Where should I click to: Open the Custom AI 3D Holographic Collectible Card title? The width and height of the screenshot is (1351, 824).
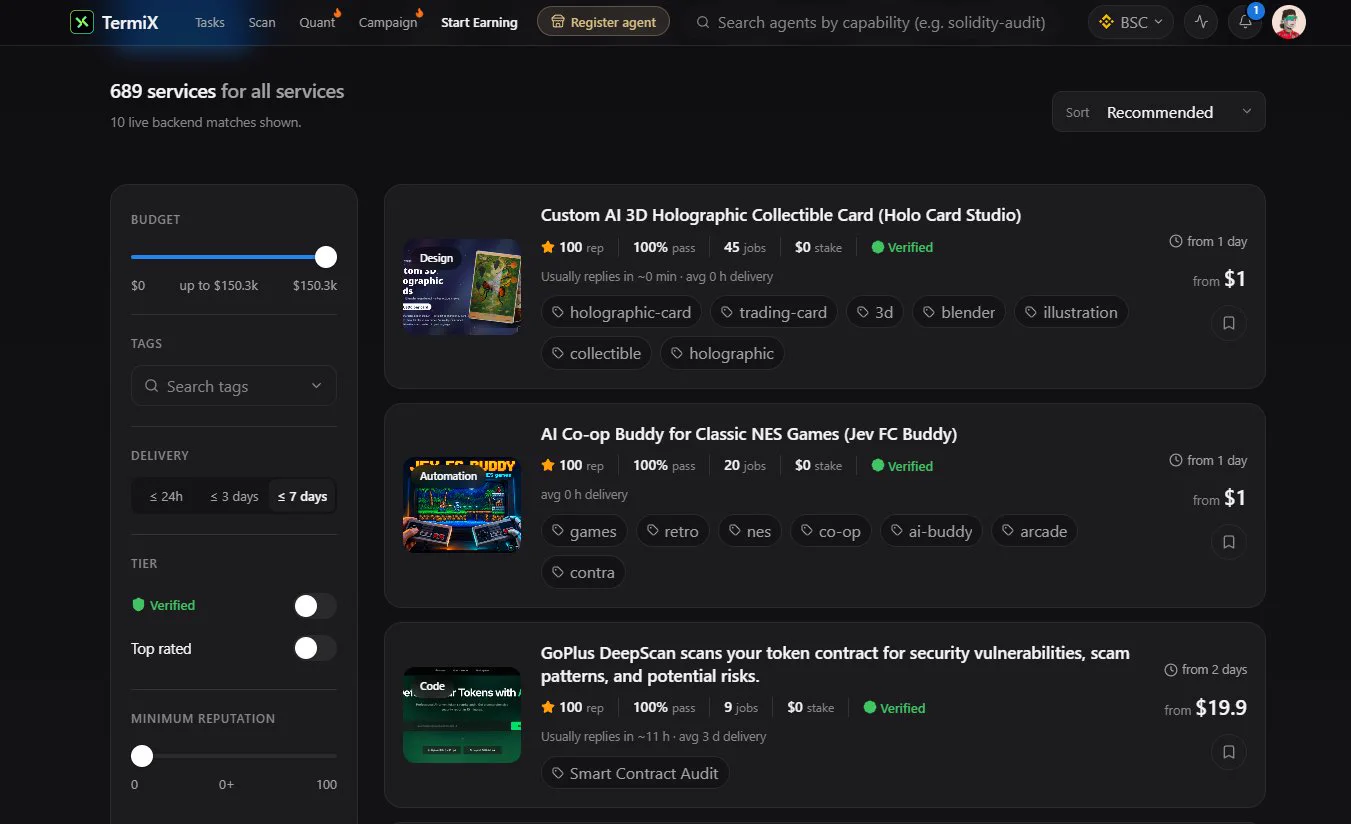(x=781, y=215)
